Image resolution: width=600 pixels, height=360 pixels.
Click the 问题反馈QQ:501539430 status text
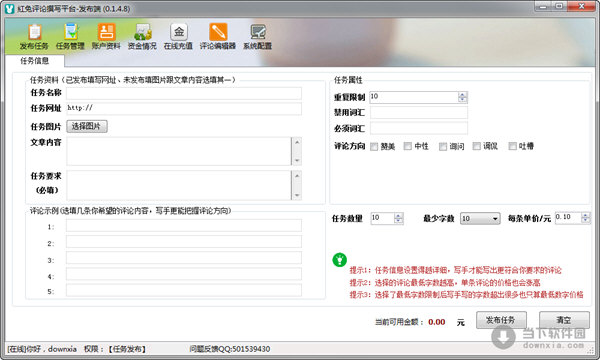(230, 349)
